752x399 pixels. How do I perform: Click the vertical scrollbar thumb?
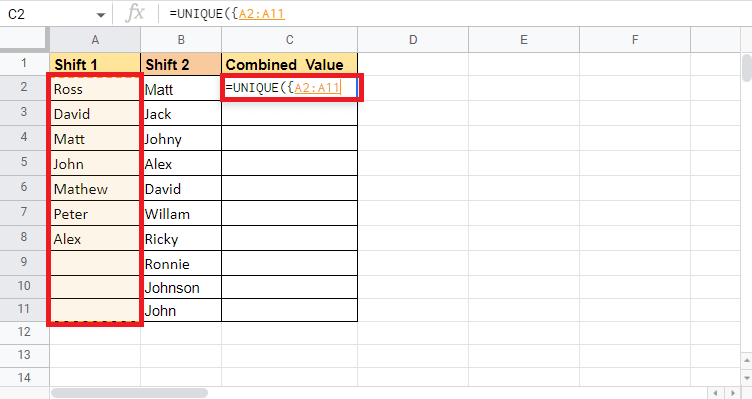click(747, 68)
